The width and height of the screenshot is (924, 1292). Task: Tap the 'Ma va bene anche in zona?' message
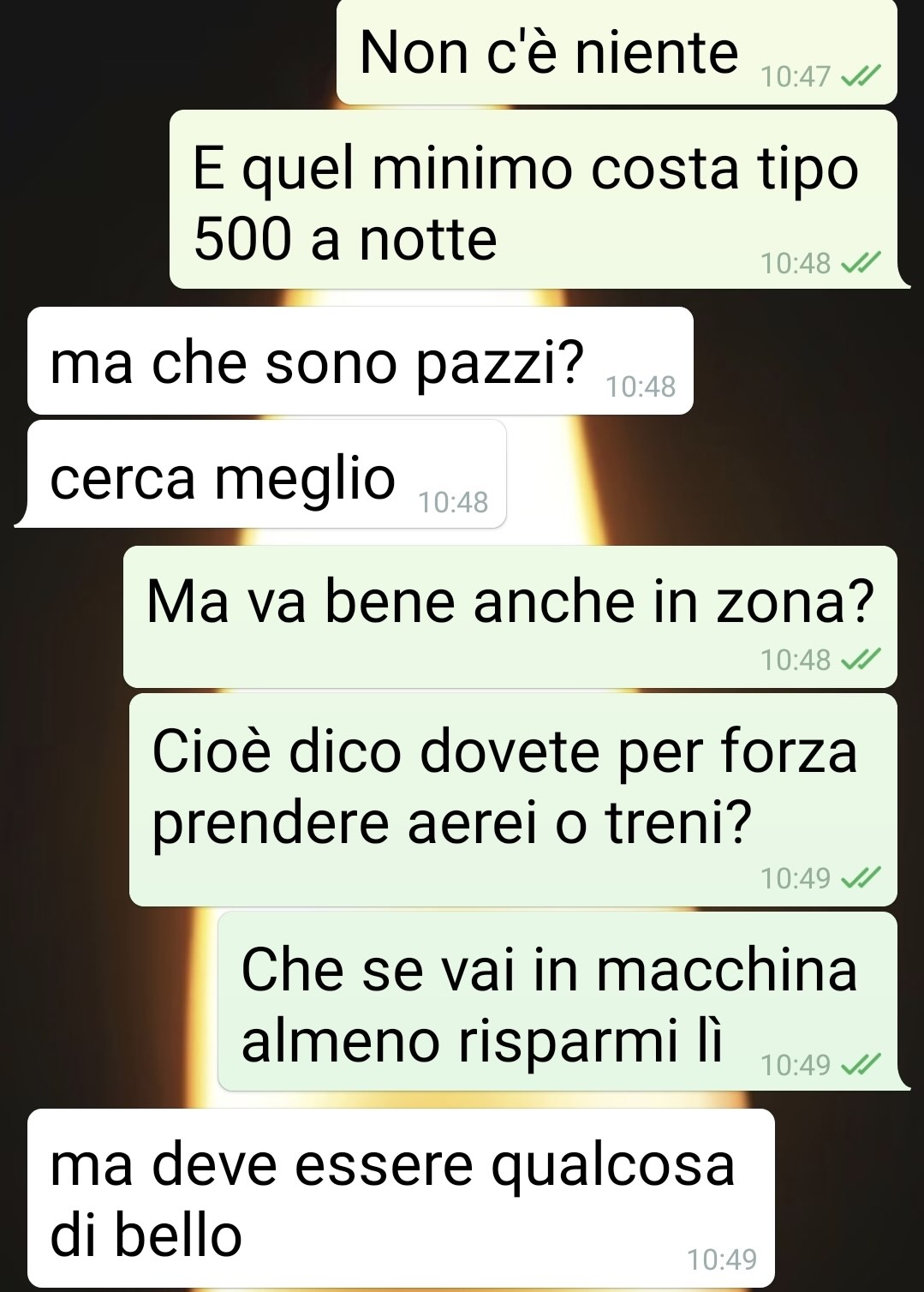[x=510, y=617]
